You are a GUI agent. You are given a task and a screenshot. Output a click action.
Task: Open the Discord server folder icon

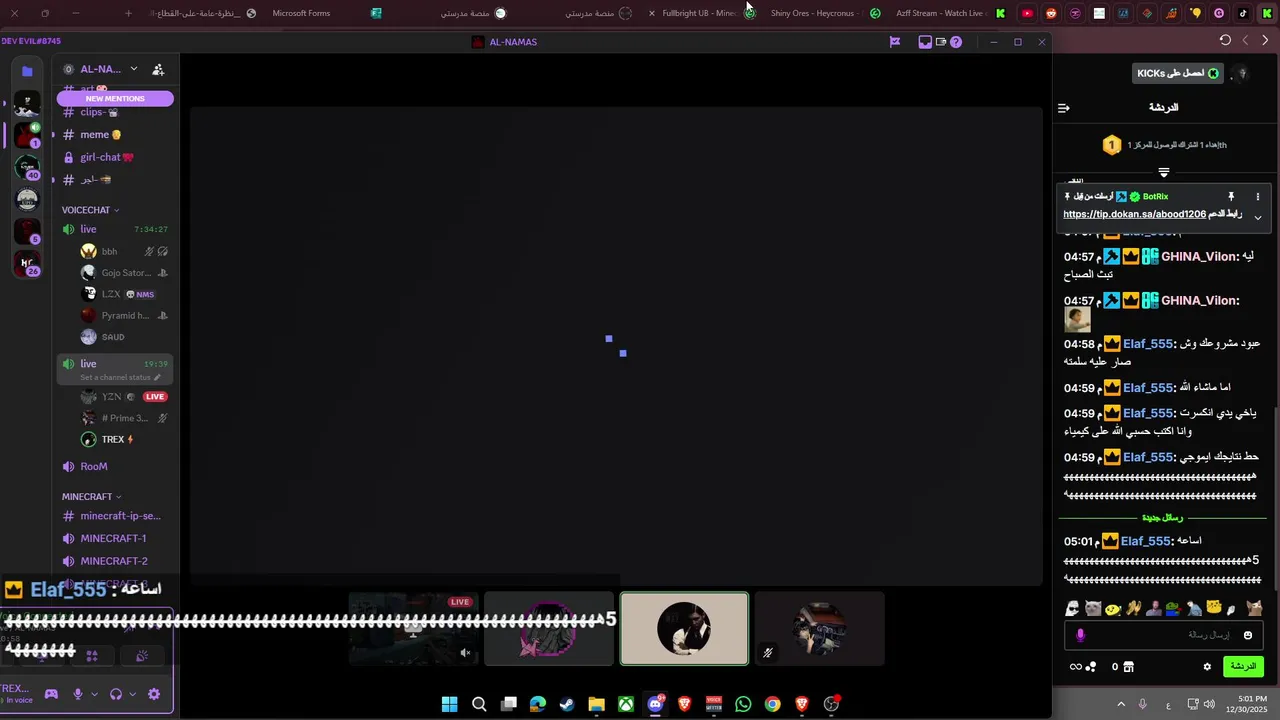click(x=27, y=71)
